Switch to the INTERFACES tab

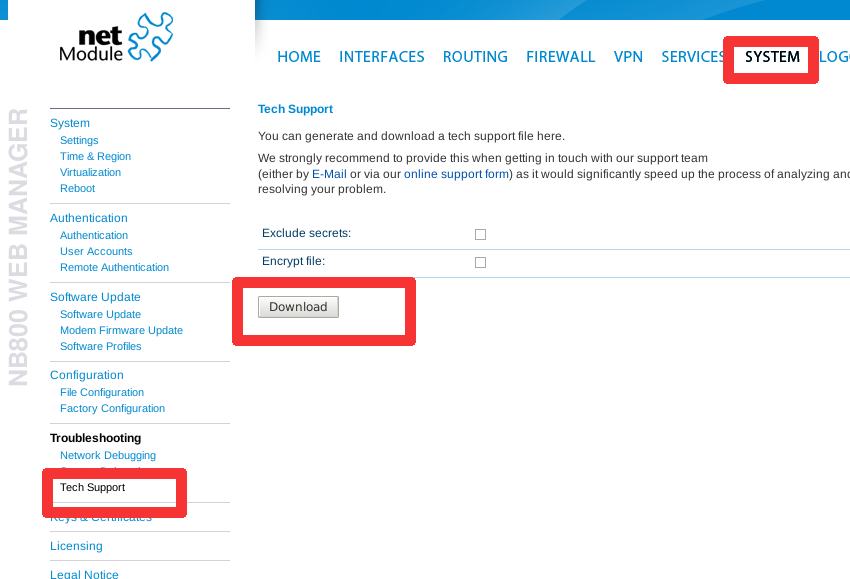tap(382, 57)
